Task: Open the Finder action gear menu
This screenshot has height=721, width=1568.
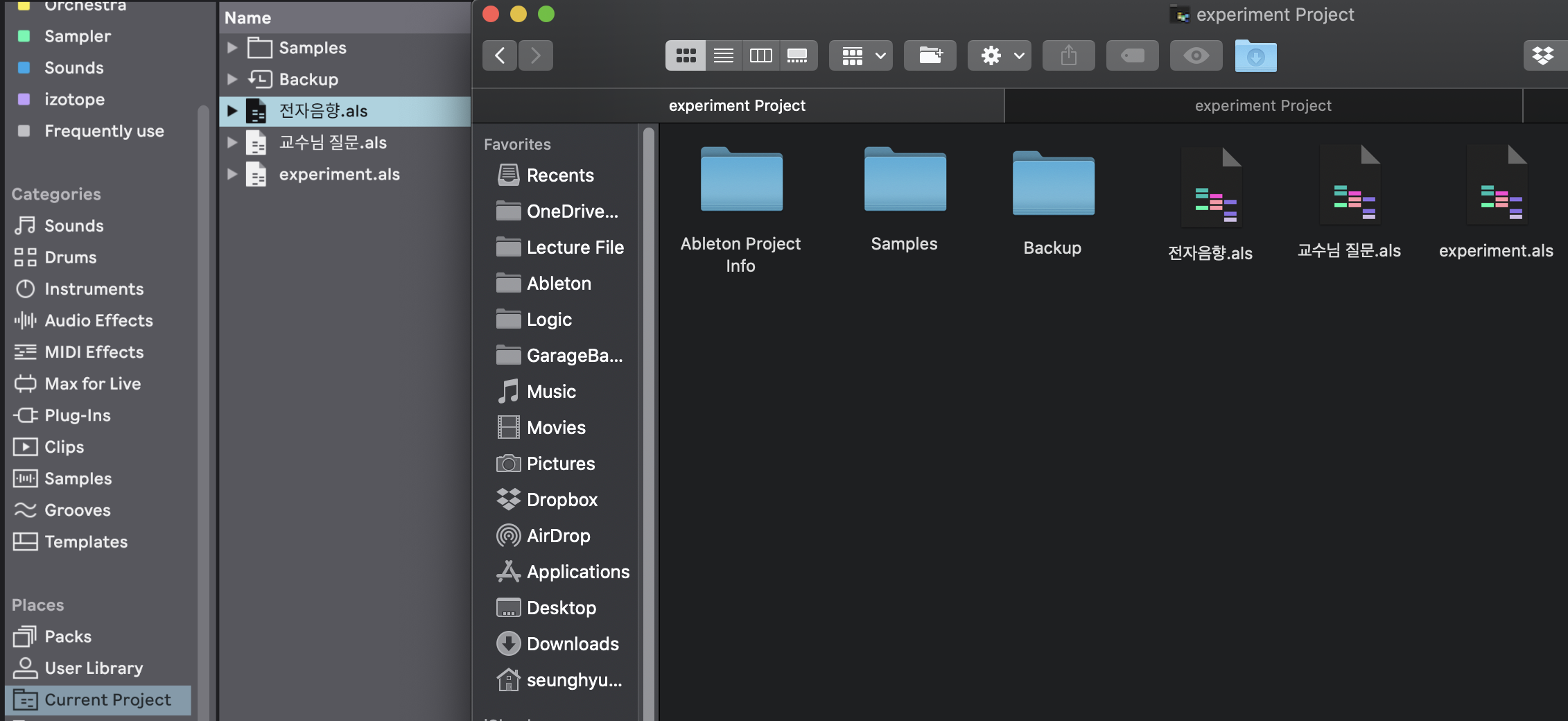Action: coord(1000,55)
